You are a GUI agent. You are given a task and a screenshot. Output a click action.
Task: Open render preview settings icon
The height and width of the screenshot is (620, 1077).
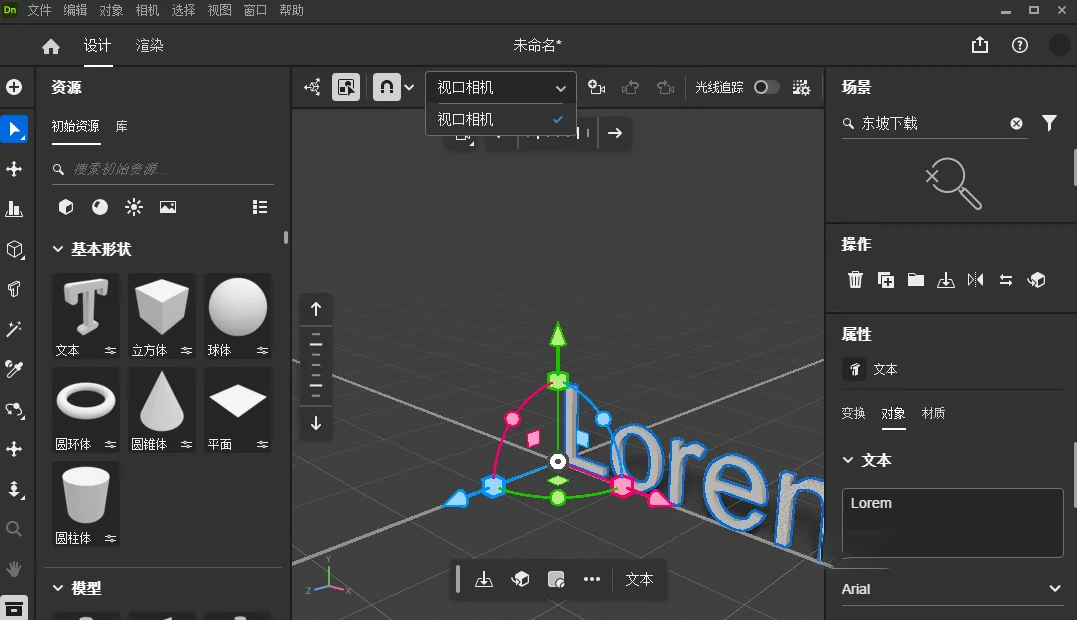[801, 87]
